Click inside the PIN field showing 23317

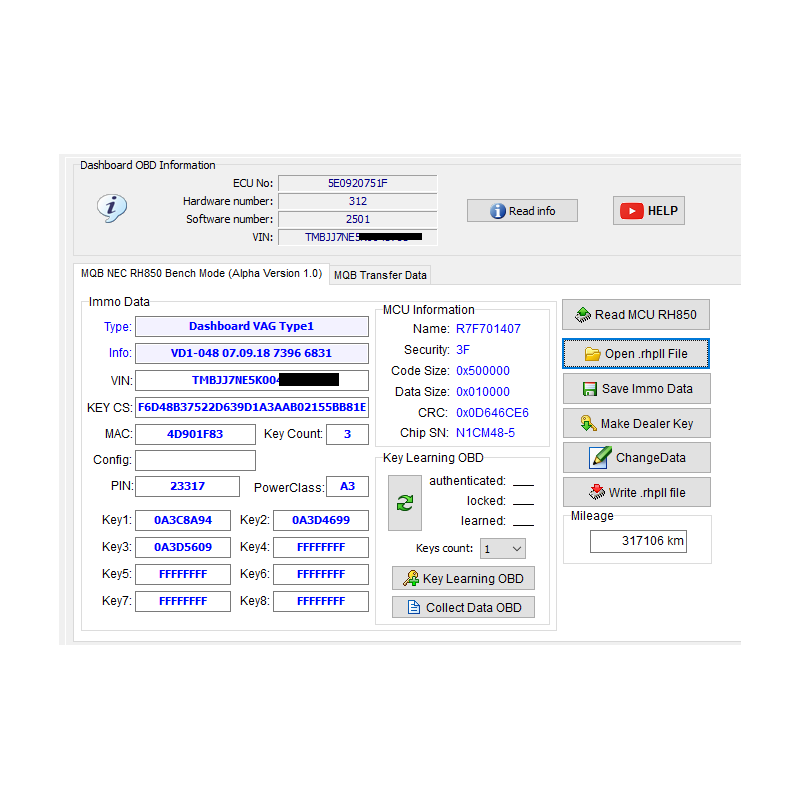pyautogui.click(x=187, y=486)
